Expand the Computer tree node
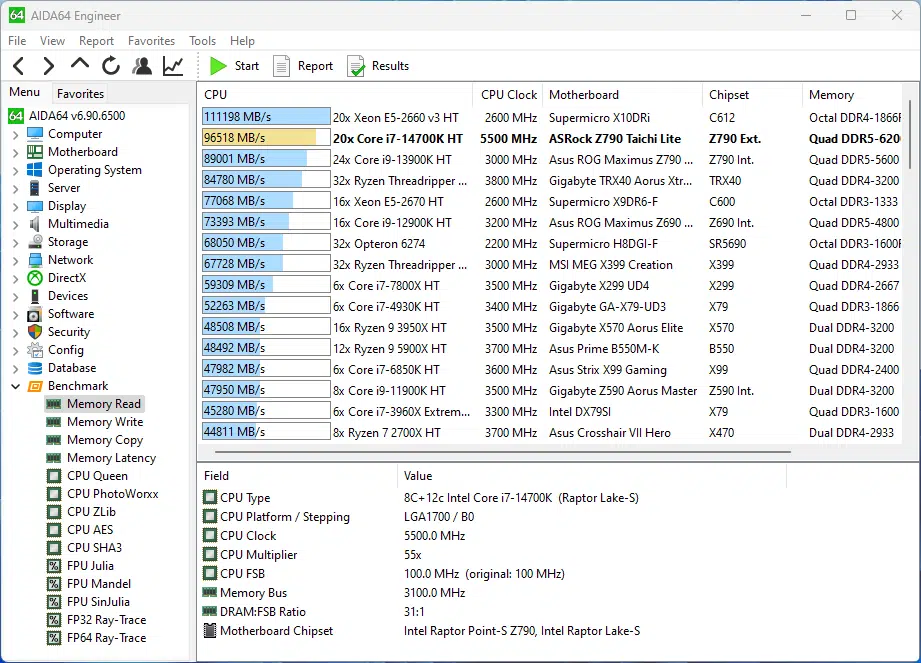This screenshot has height=663, width=921. click(x=15, y=134)
